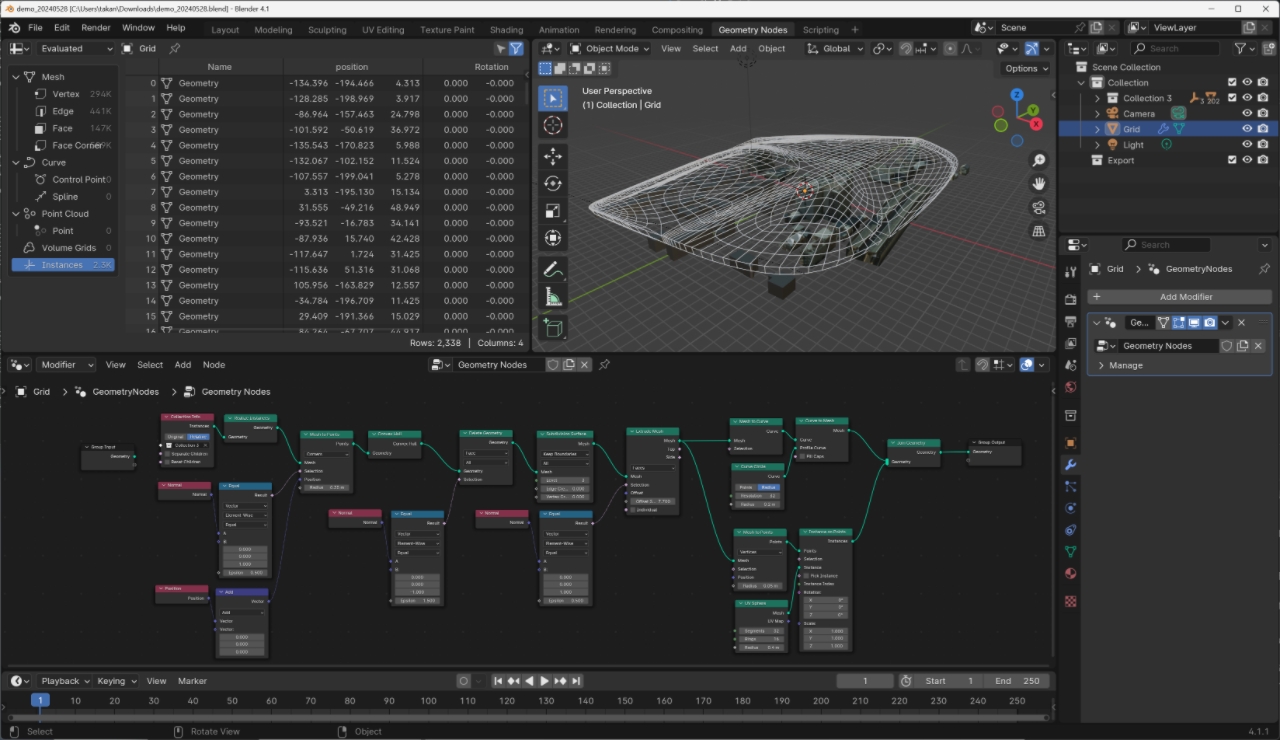
Task: Uncheck the Collection exclude checkbox
Action: 1233,83
